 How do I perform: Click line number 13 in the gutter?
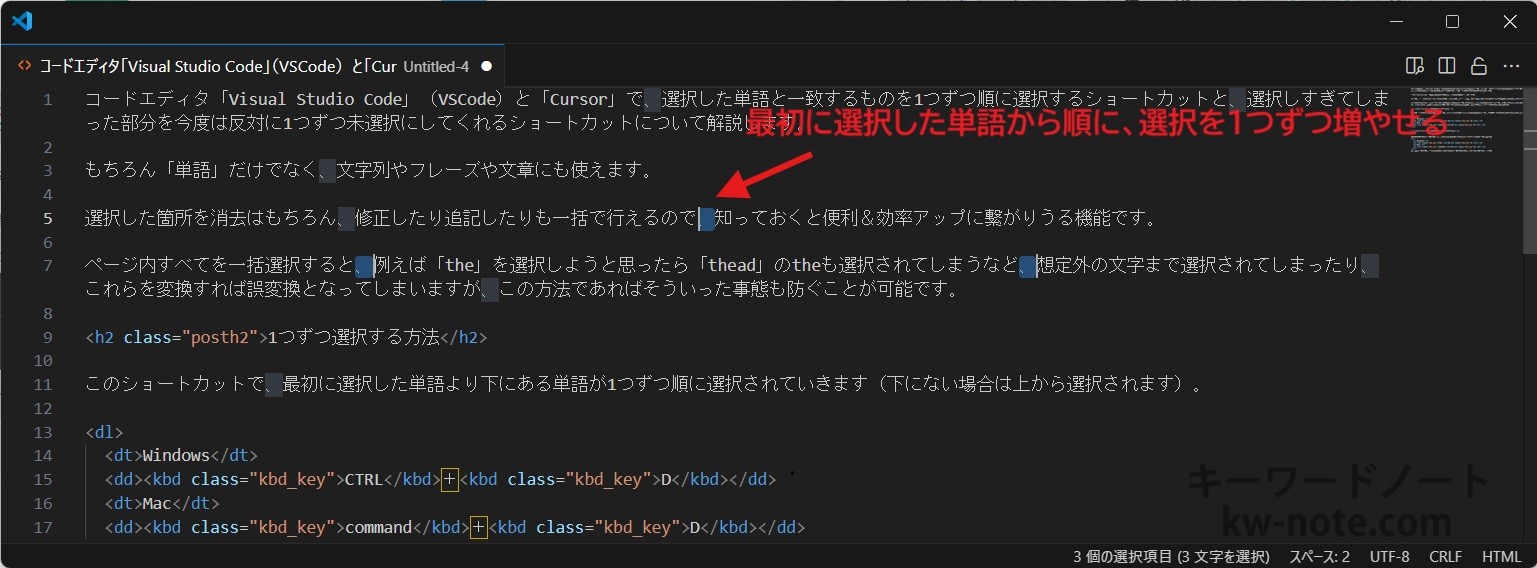click(x=42, y=432)
